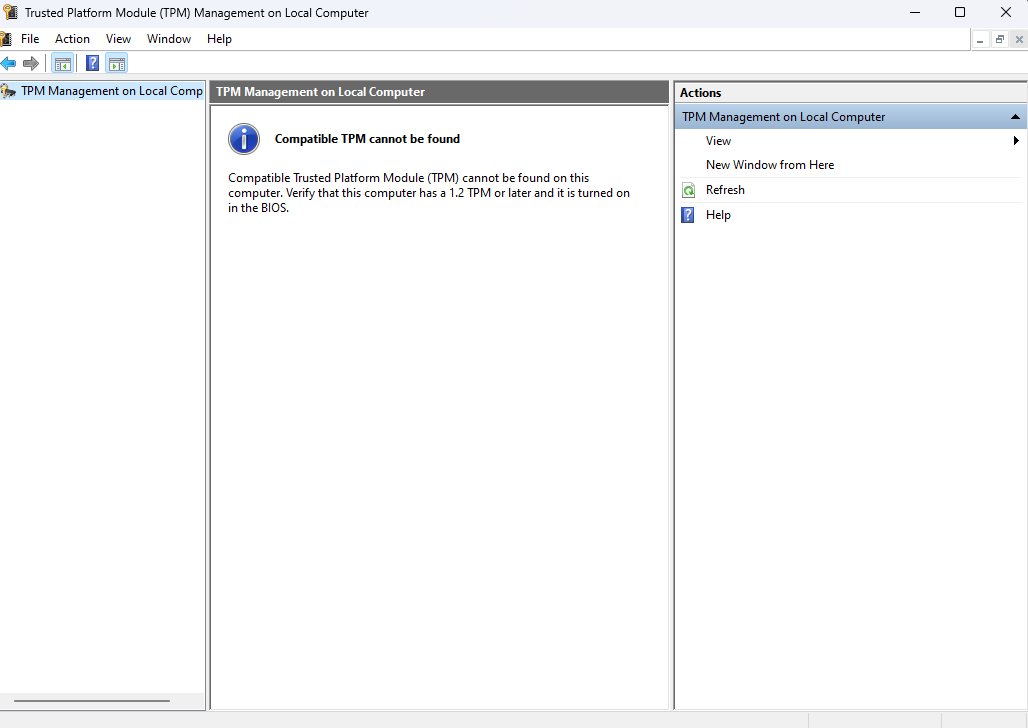Open the View submenu arrow in the Actions pane
The width and height of the screenshot is (1028, 728).
point(1016,141)
